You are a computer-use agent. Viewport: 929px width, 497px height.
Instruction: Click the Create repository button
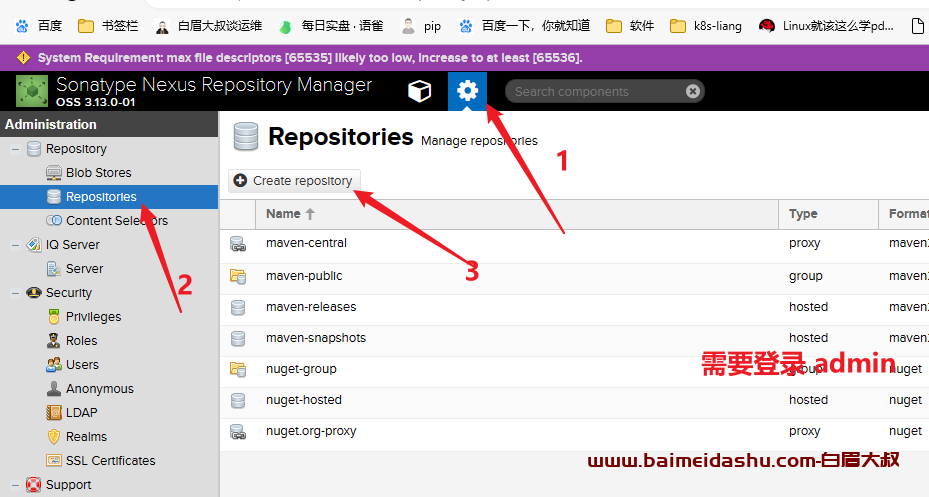pyautogui.click(x=294, y=181)
